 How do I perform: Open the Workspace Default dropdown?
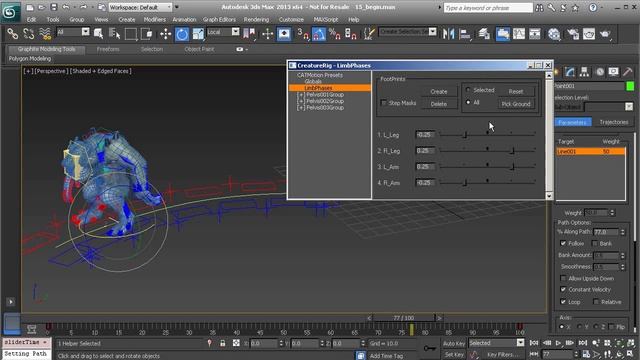click(x=140, y=7)
